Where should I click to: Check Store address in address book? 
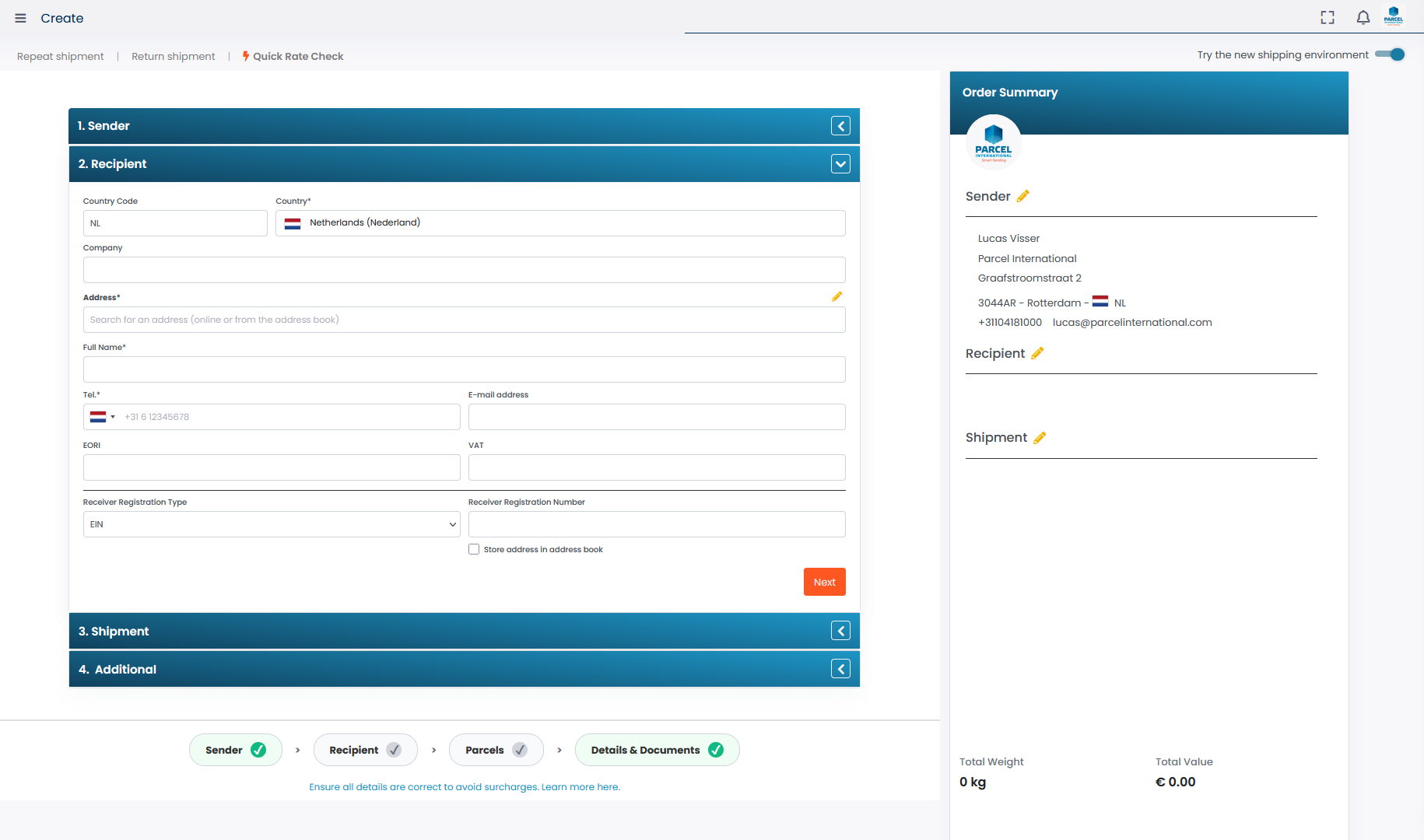click(474, 549)
